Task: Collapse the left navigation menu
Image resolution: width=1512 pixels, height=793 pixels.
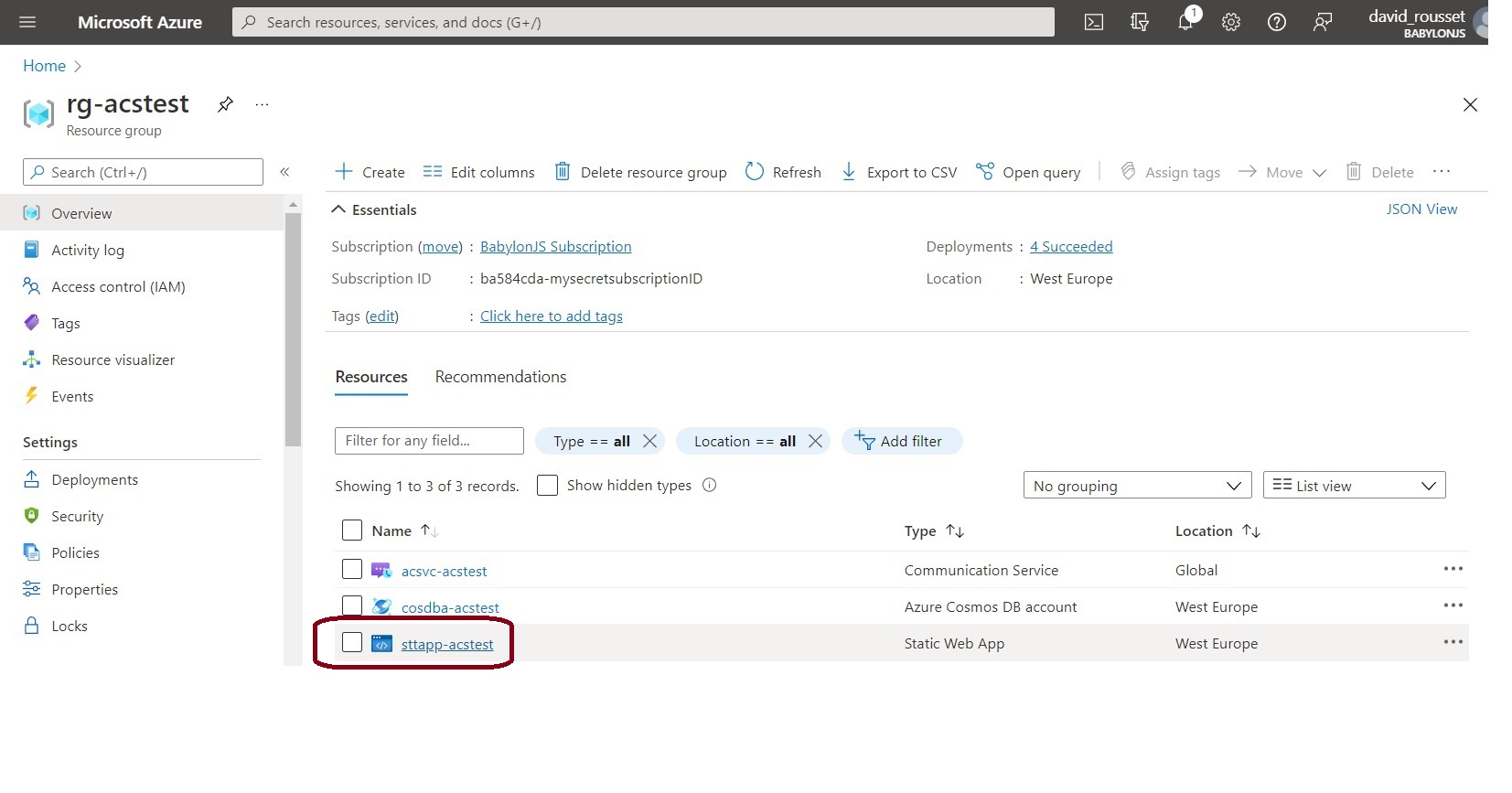Action: pos(284,172)
